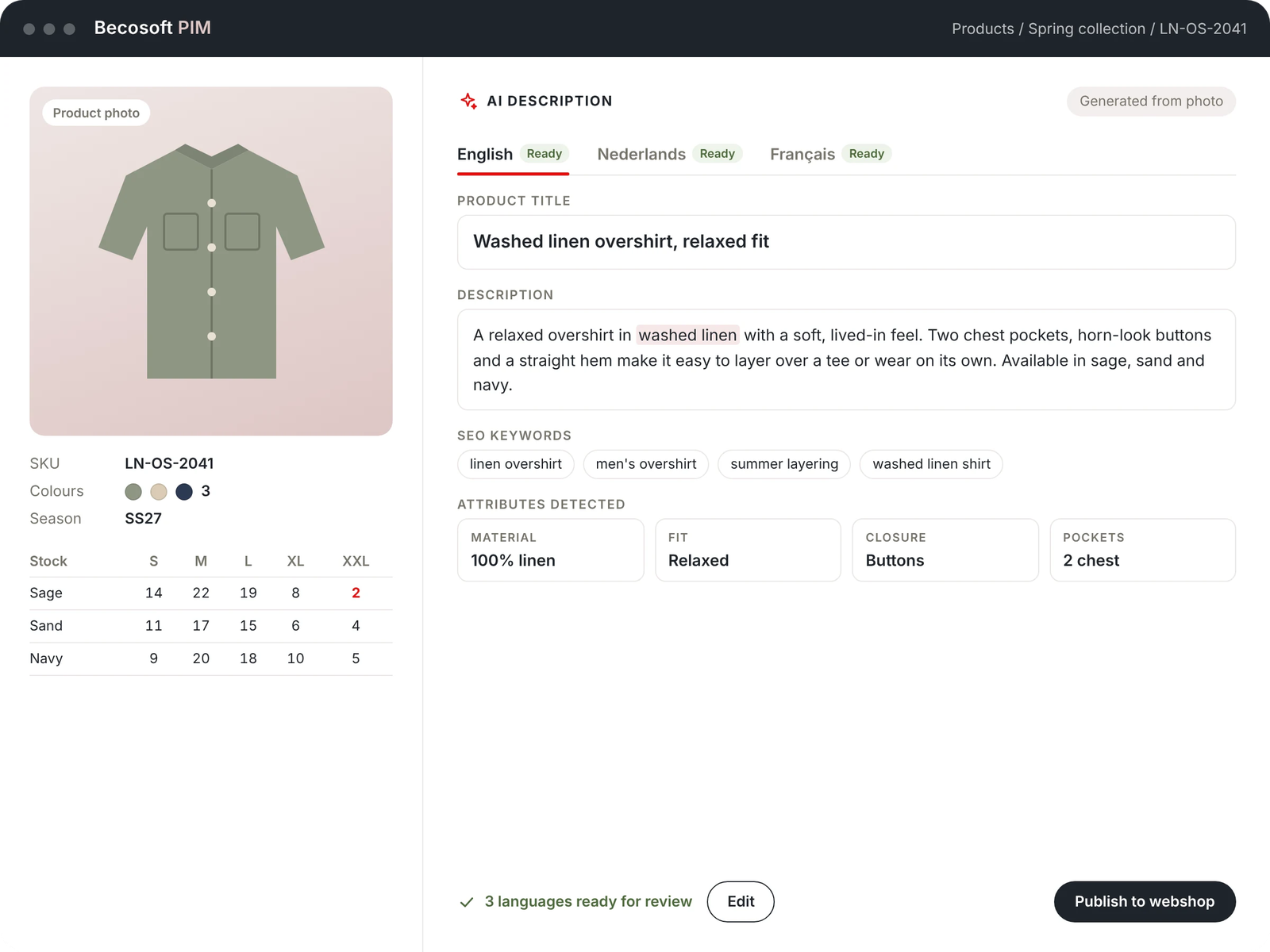Click the Season value SS27
1270x952 pixels.
(x=143, y=519)
